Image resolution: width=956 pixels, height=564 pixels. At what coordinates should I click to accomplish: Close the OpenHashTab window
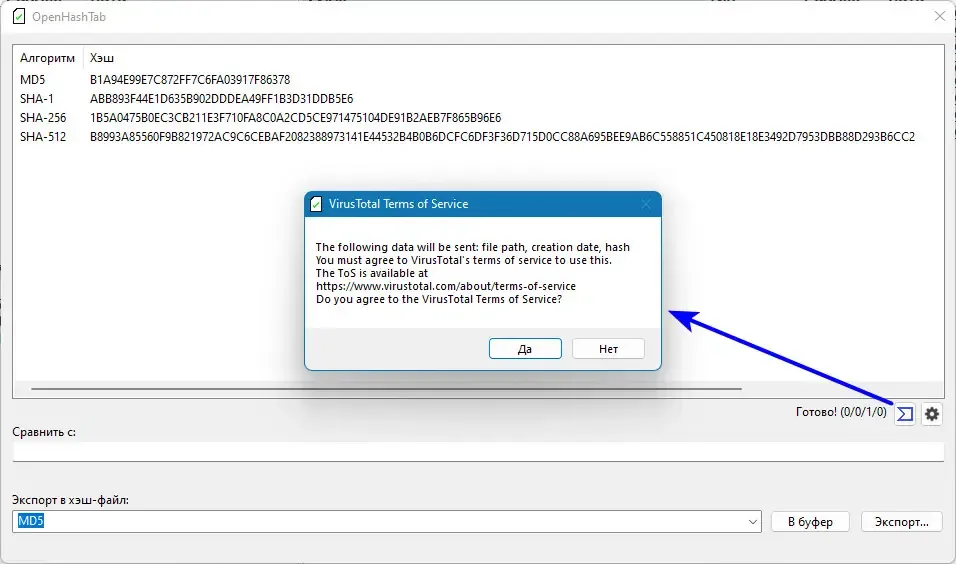pyautogui.click(x=940, y=16)
